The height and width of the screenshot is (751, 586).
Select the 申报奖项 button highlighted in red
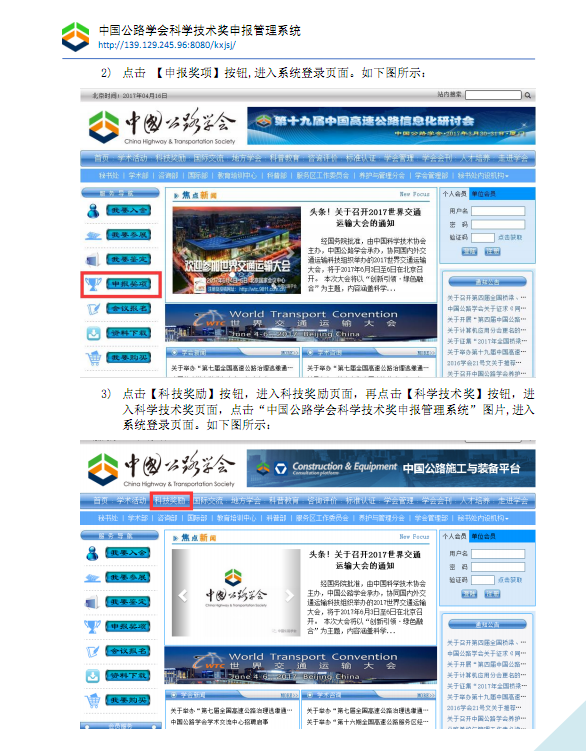click(x=128, y=284)
